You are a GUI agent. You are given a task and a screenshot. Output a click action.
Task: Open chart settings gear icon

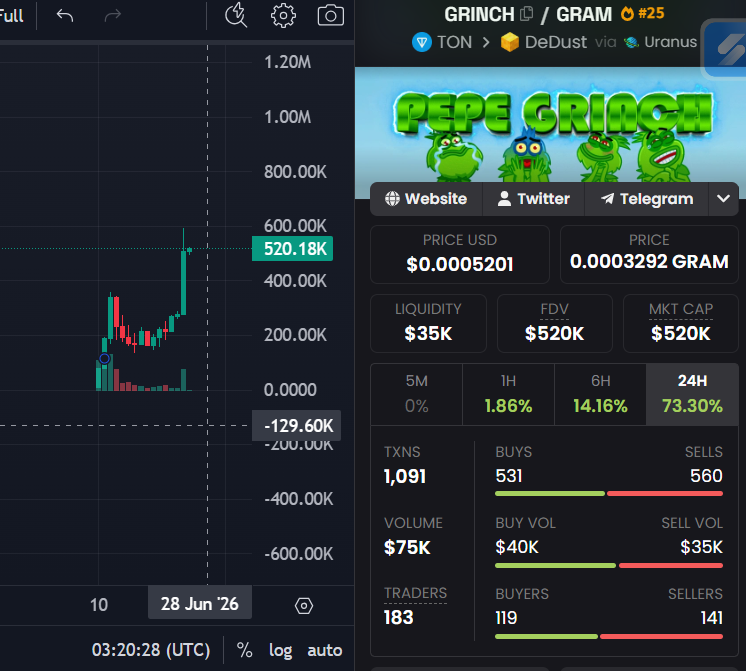[283, 16]
